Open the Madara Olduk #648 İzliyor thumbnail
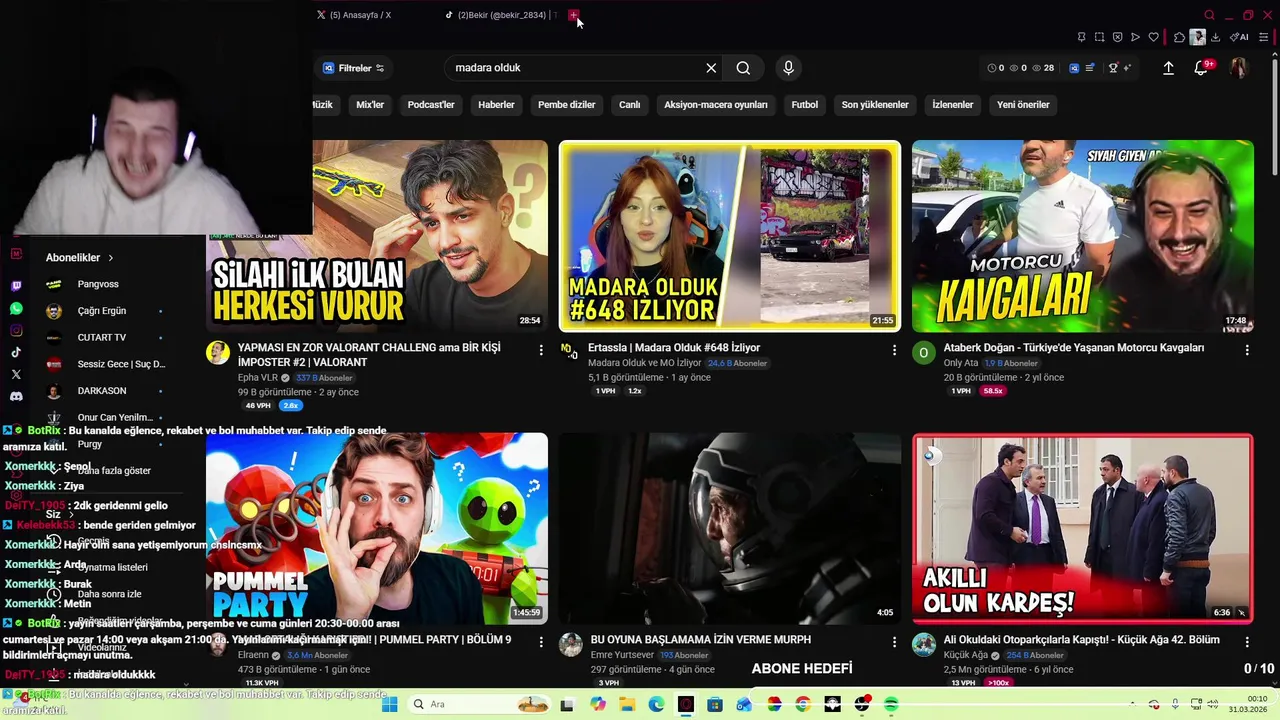 730,236
